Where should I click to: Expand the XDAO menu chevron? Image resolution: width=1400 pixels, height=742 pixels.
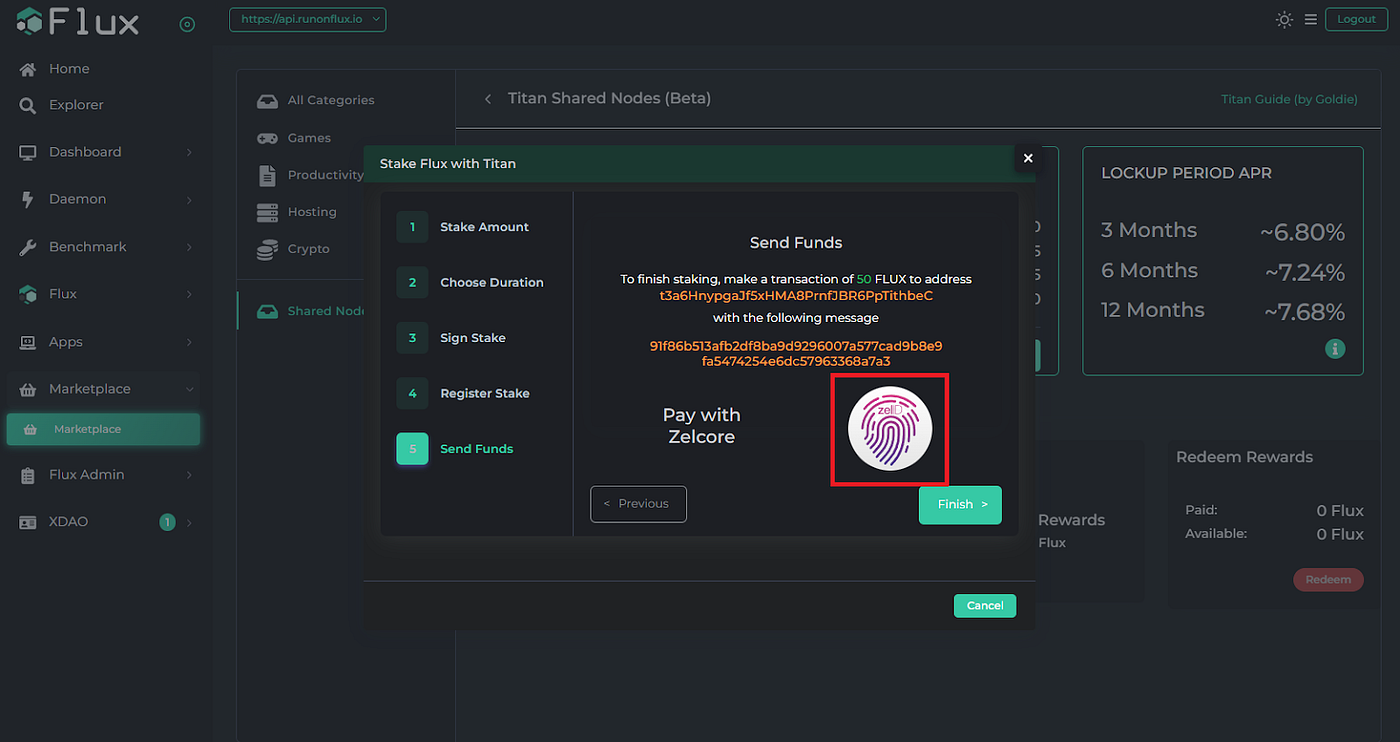(189, 522)
